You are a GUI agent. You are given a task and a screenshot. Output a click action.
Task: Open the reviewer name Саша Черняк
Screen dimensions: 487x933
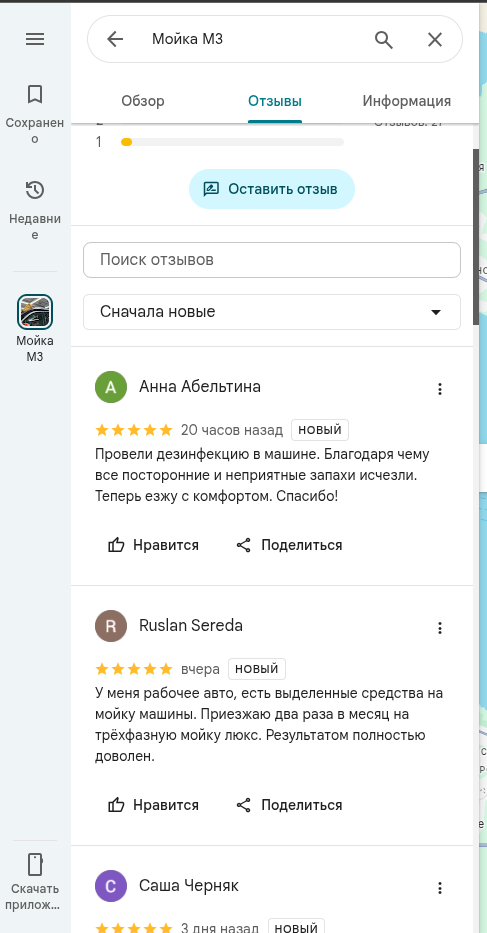point(189,885)
